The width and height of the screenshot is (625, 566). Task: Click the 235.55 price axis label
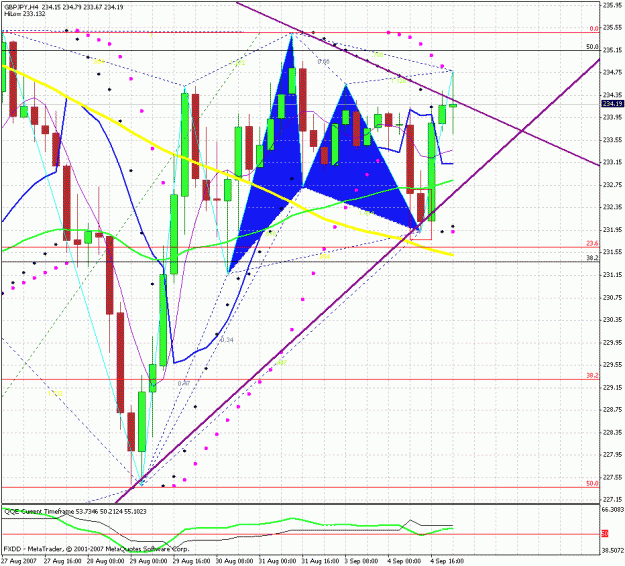[x=613, y=28]
